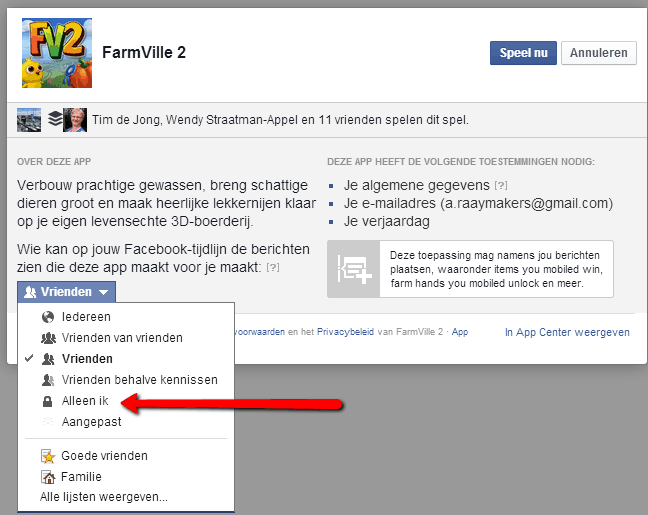Select Aangepast custom privacy option

point(126,422)
